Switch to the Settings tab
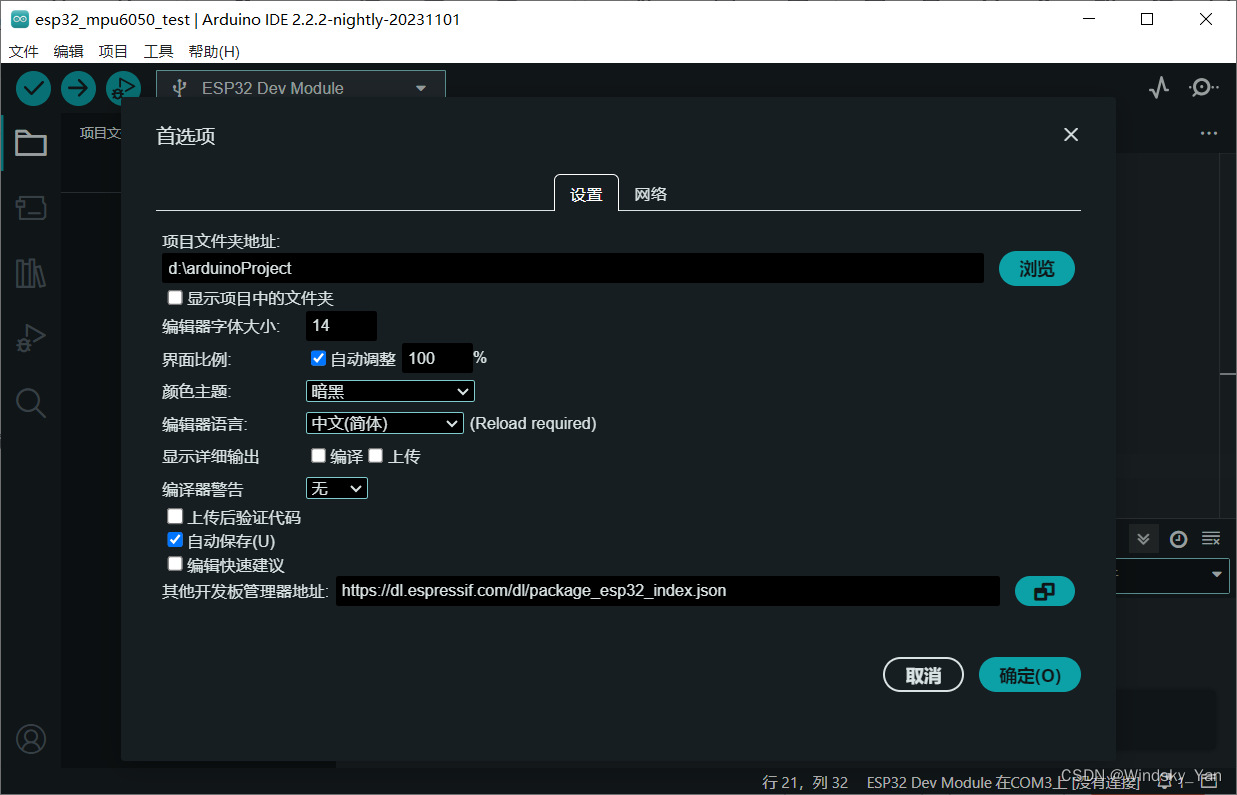Image resolution: width=1237 pixels, height=795 pixels. (586, 194)
